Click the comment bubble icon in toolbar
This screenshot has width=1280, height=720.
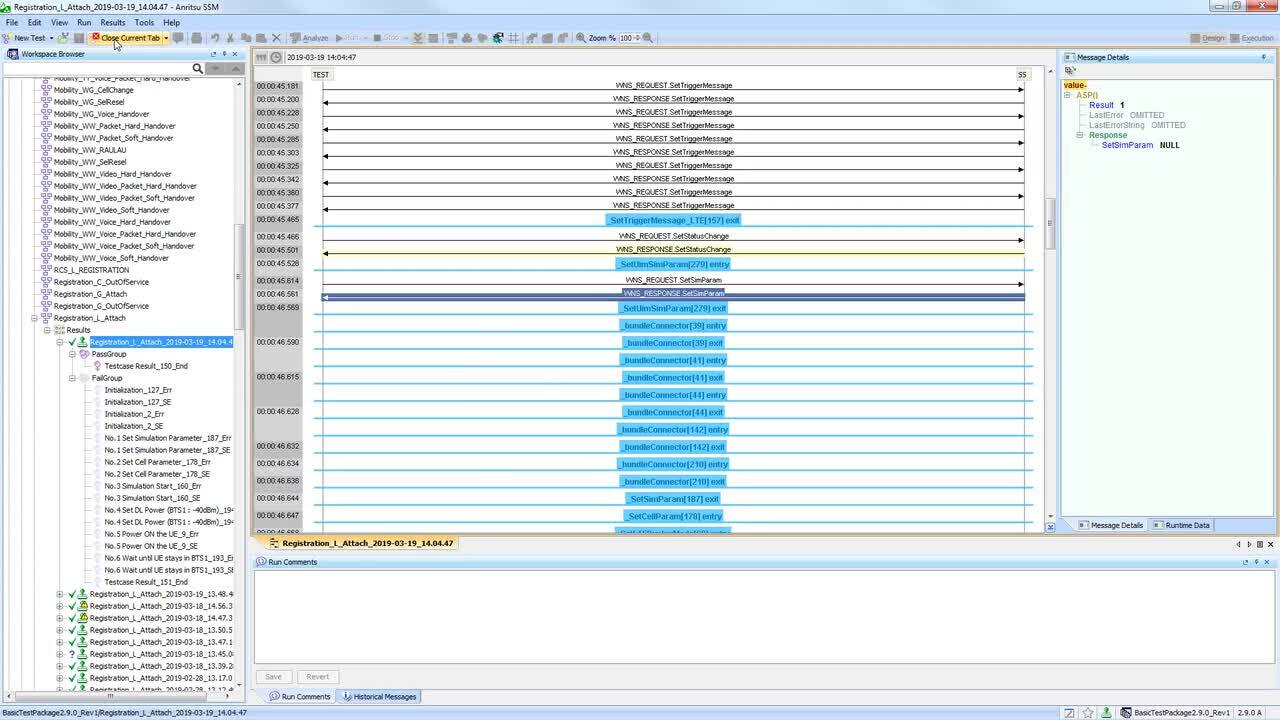point(178,38)
